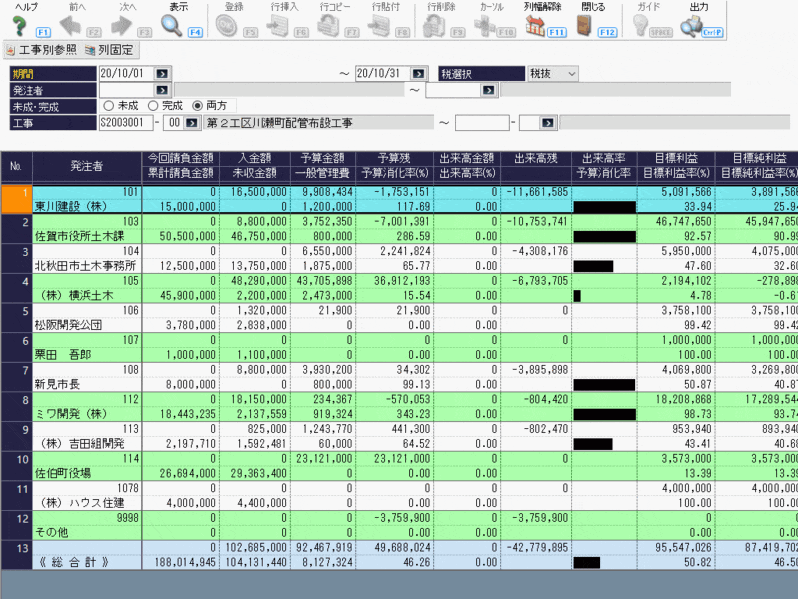Select the 未成 radio button

pyautogui.click(x=108, y=106)
